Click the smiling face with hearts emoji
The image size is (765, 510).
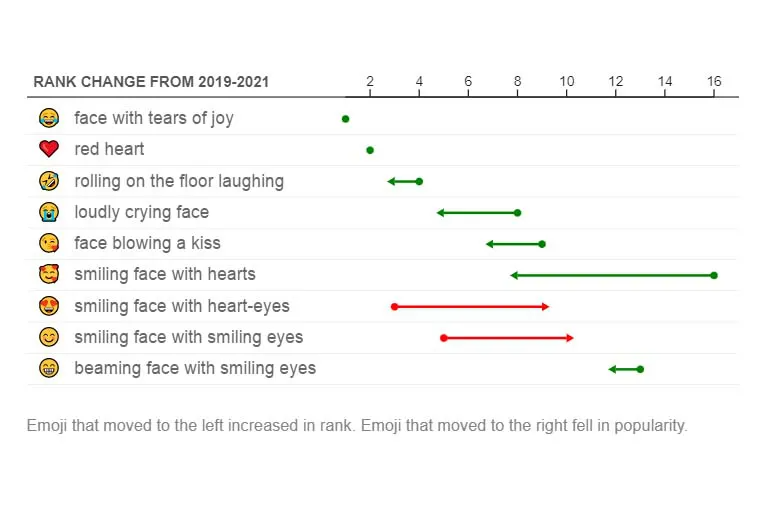pos(48,274)
